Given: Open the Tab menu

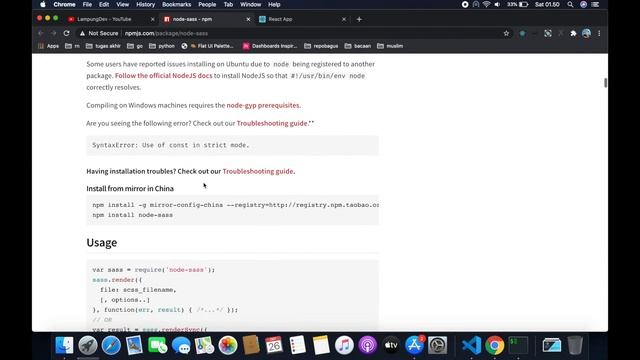Looking at the screenshot, I should [x=228, y=4].
